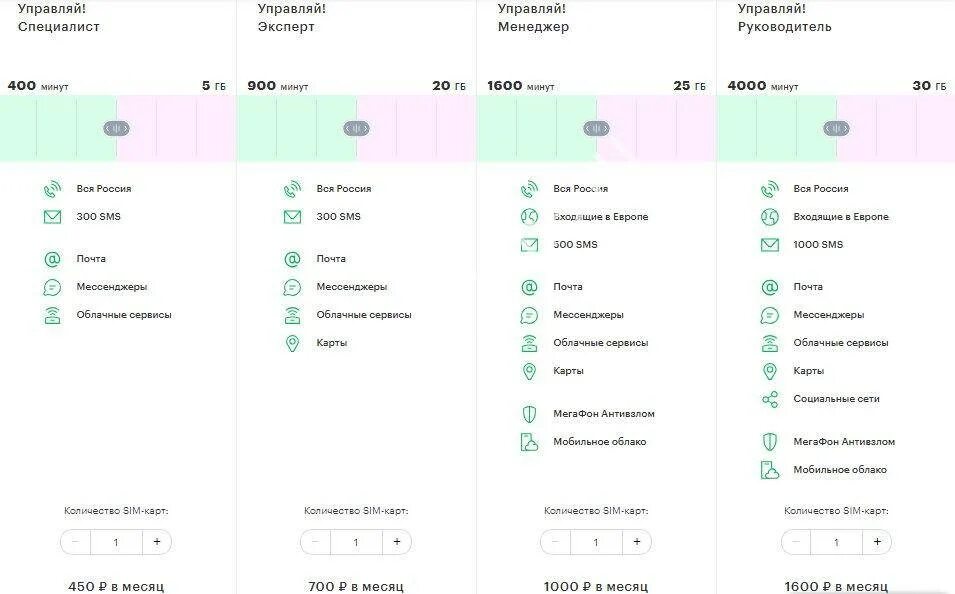Click Входящие в Европе globe icon in Руководитель
This screenshot has height=594, width=955.
pyautogui.click(x=769, y=216)
